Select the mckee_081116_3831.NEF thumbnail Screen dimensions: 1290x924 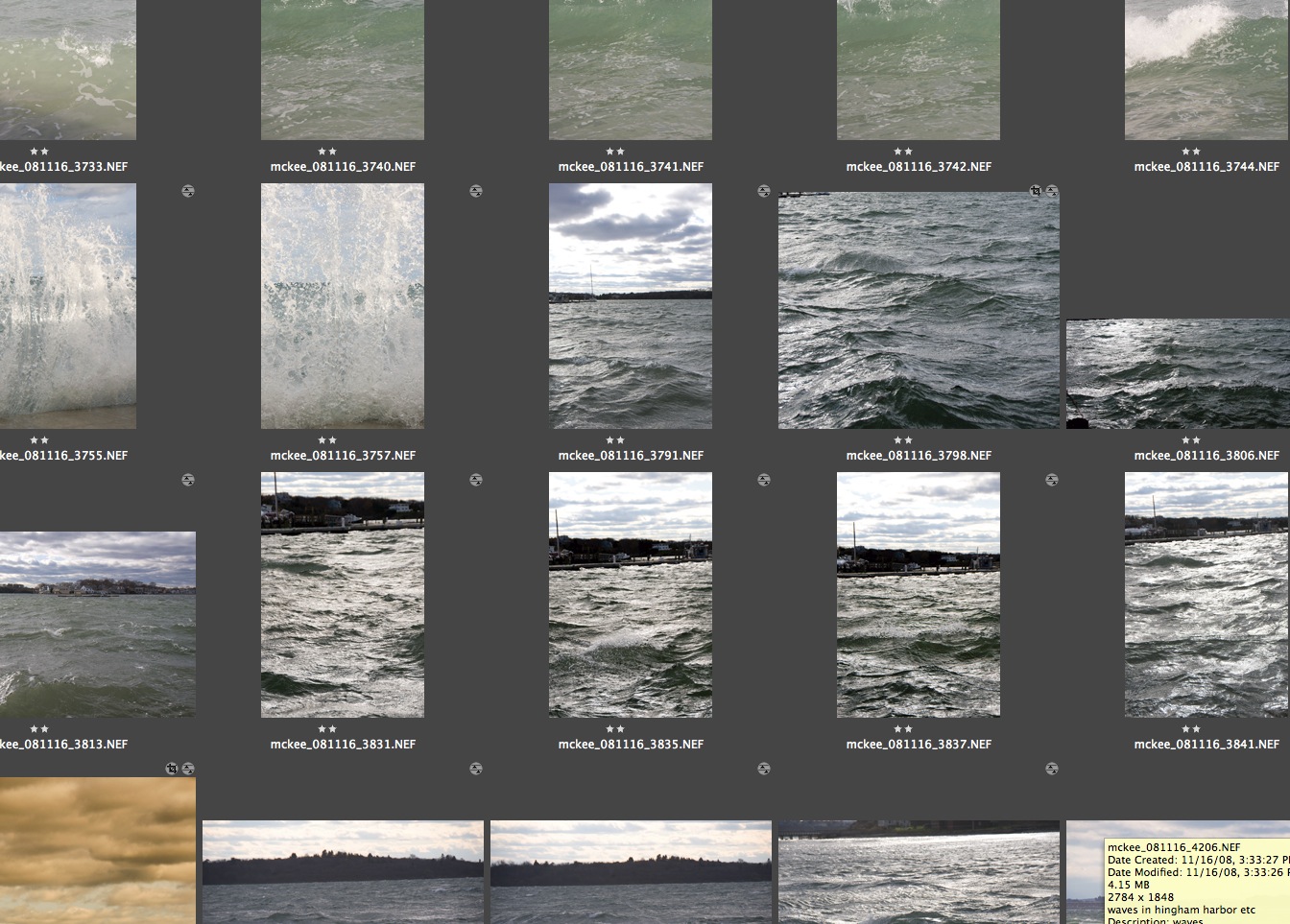pyautogui.click(x=343, y=595)
